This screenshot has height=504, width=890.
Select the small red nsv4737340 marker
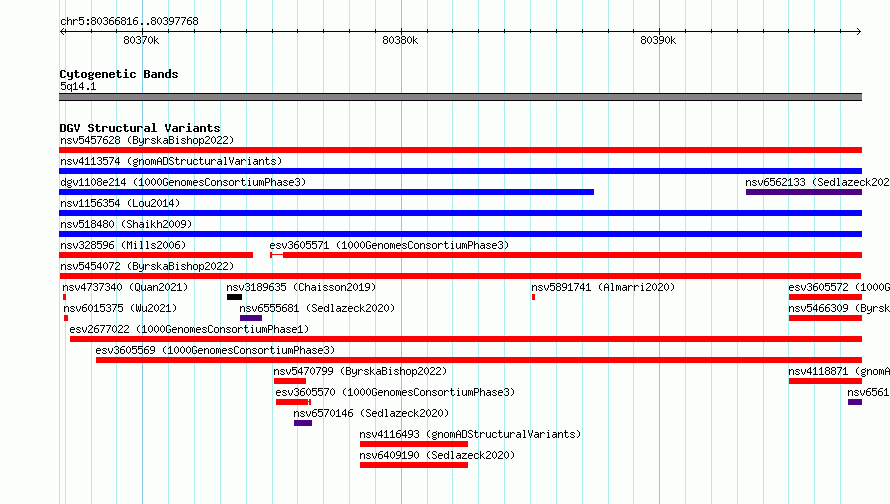pos(65,297)
